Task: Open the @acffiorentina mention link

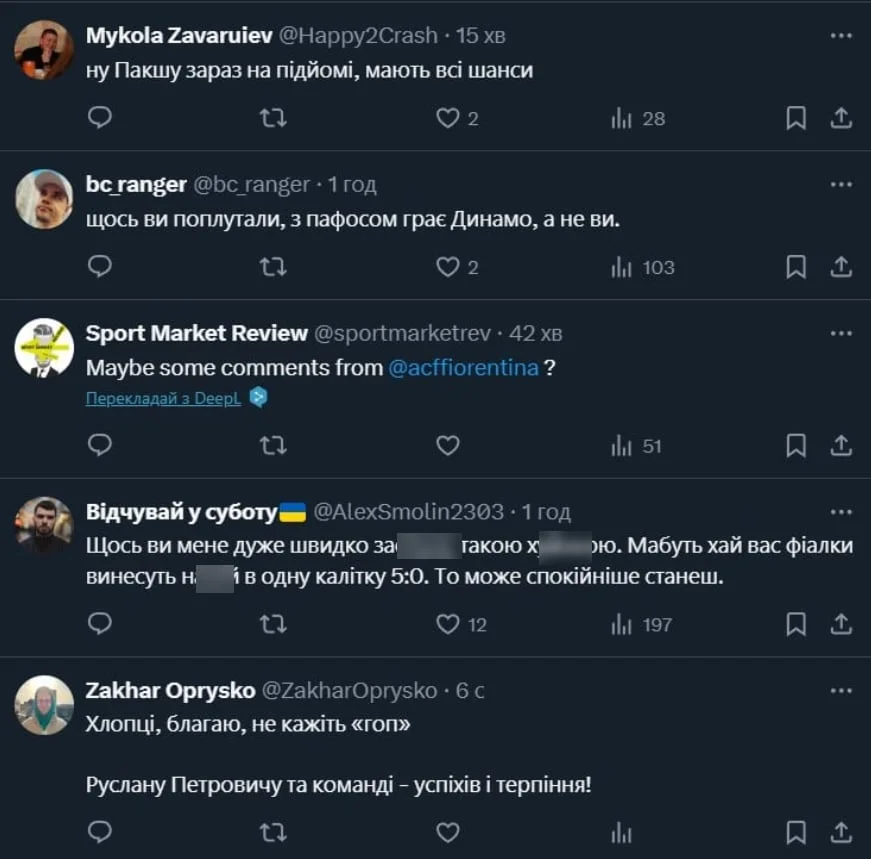Action: pos(463,367)
